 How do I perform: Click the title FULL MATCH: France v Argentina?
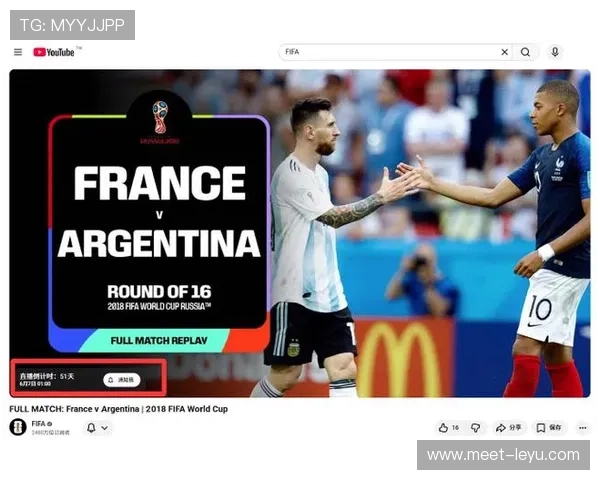coord(119,409)
